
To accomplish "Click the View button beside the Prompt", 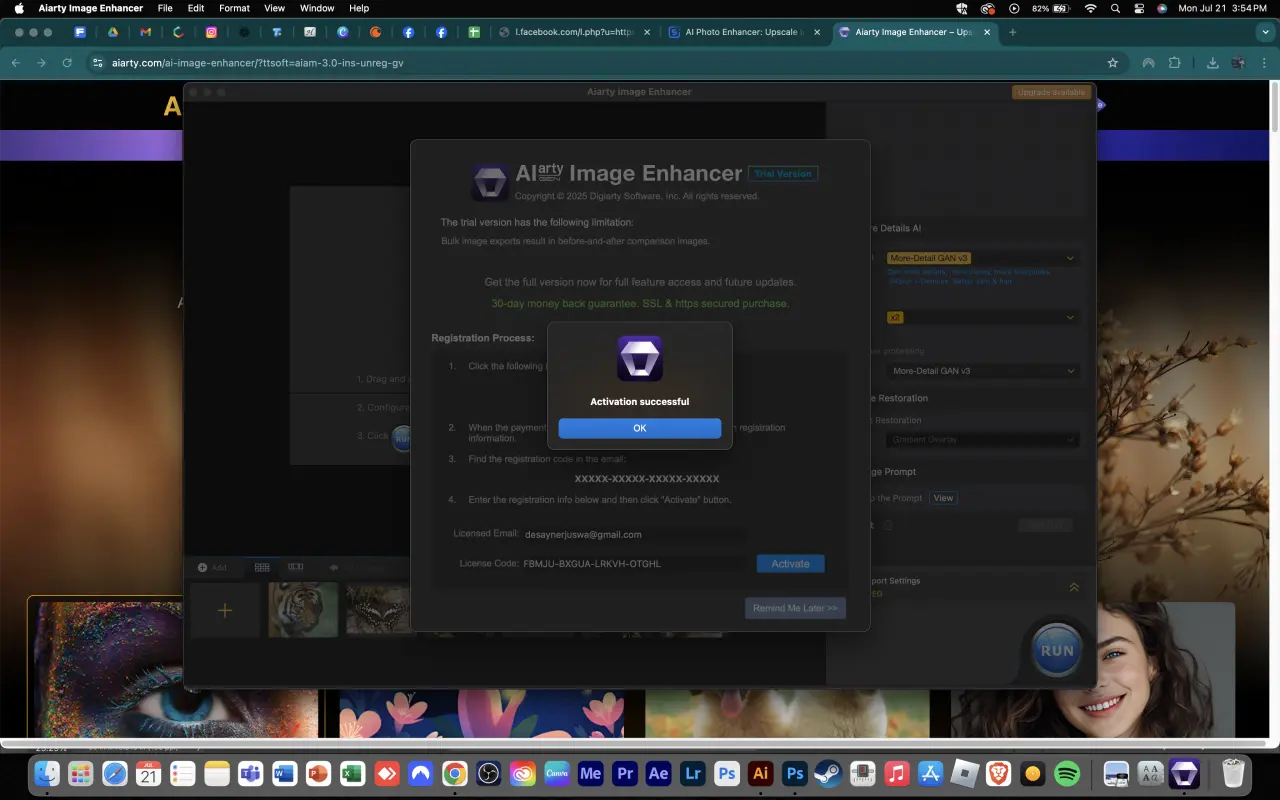I will (x=943, y=498).
